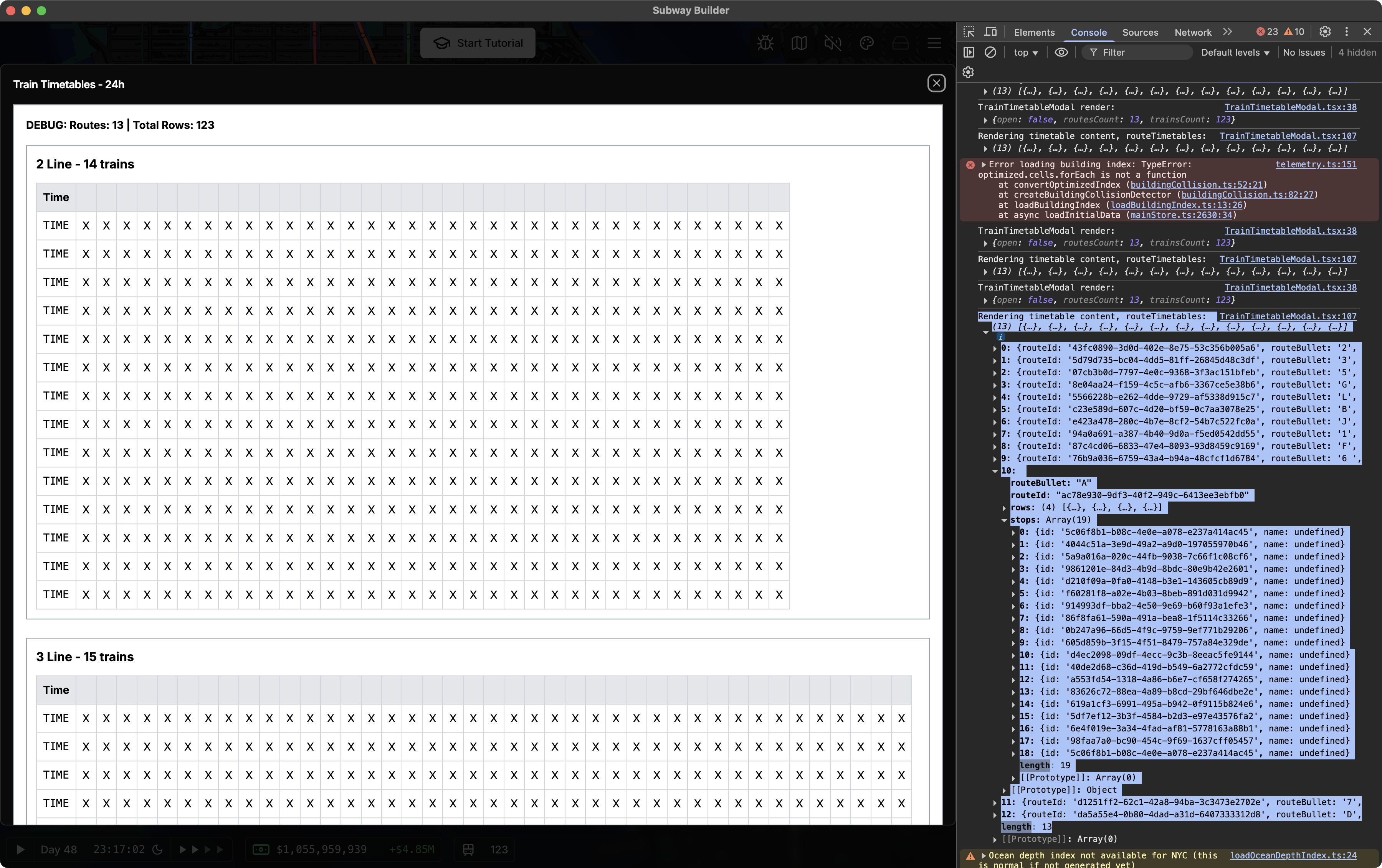
Task: Open the debug bug icon in the toolbar
Action: tap(765, 43)
